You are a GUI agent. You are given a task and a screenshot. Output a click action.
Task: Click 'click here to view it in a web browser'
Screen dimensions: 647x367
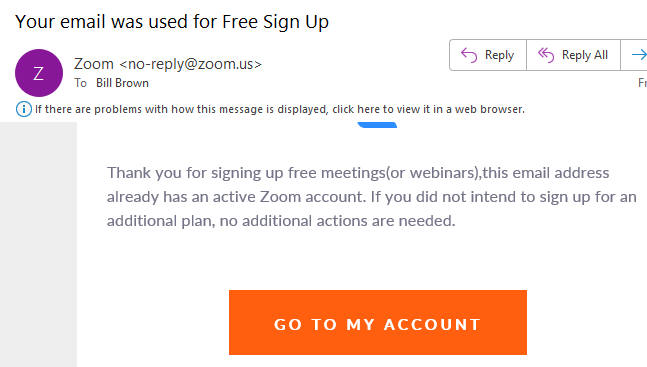428,109
